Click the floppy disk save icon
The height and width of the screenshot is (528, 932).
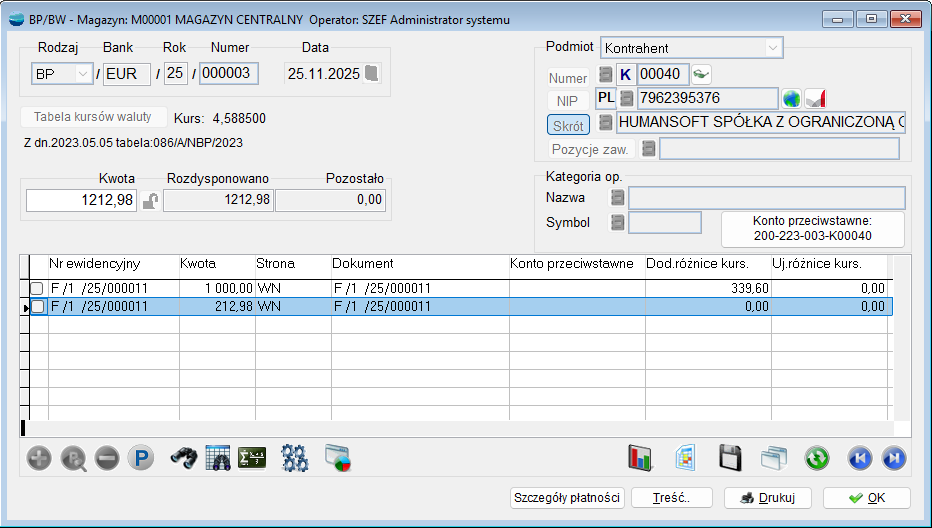tap(730, 458)
